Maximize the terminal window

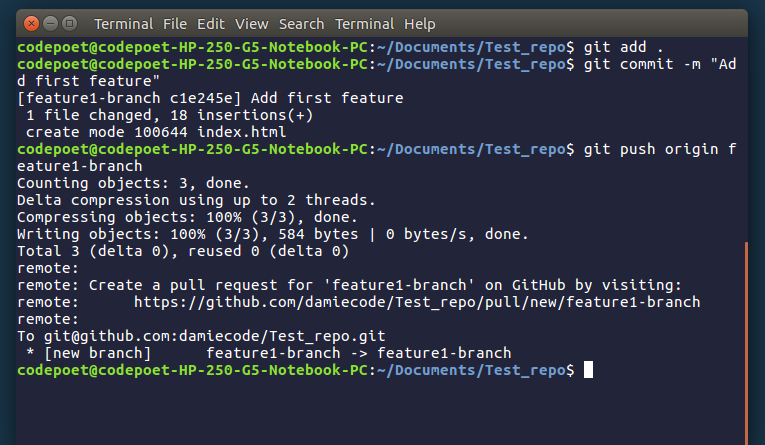pyautogui.click(x=70, y=23)
